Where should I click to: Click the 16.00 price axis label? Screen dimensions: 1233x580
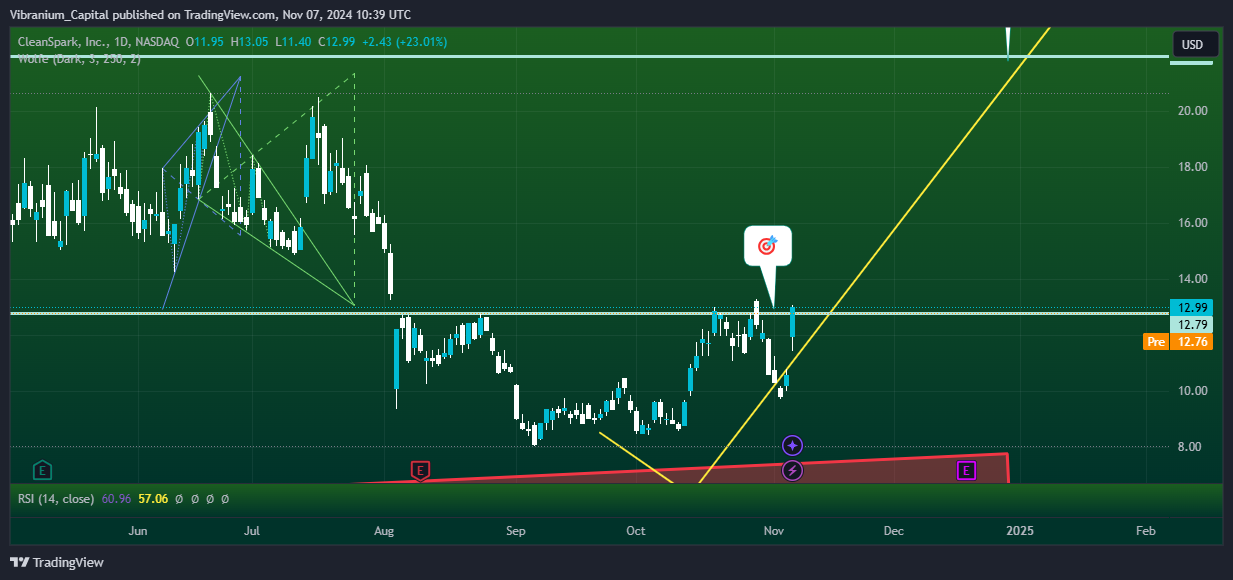pos(1192,223)
